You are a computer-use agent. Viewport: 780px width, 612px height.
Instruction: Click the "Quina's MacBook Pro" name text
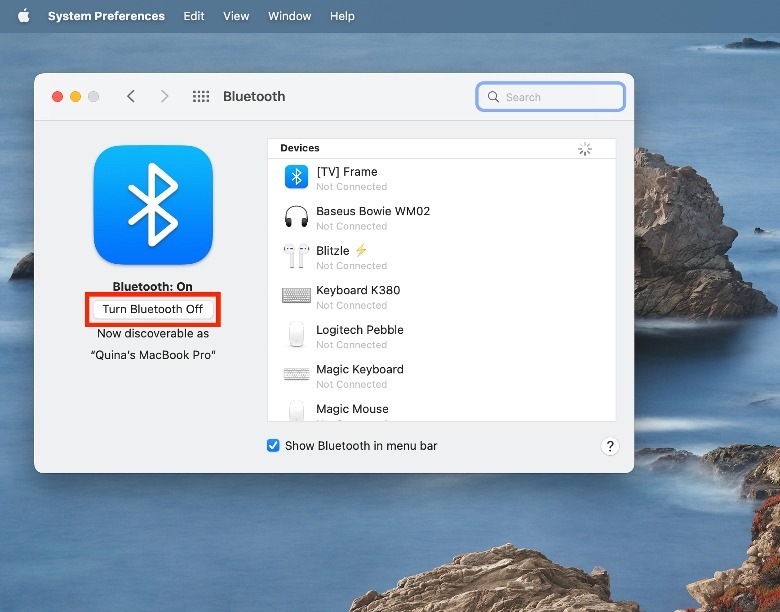point(153,355)
